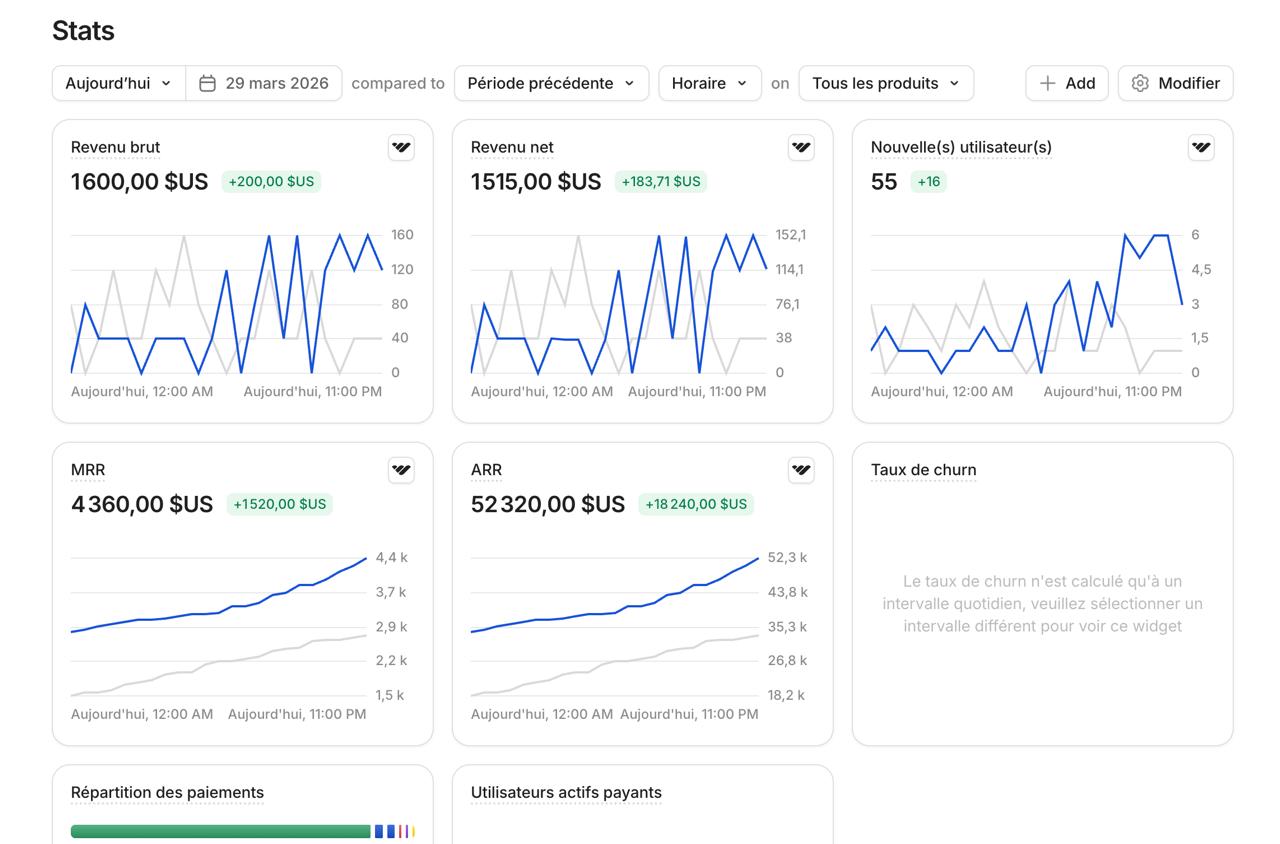Click the calendar icon beside 29 mars 2026
The height and width of the screenshot is (844, 1280).
click(207, 84)
